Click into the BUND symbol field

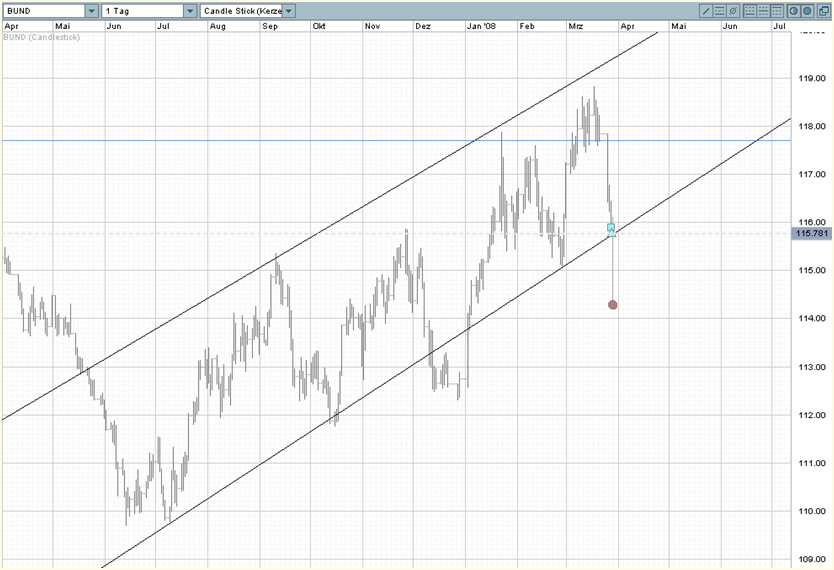[x=44, y=11]
